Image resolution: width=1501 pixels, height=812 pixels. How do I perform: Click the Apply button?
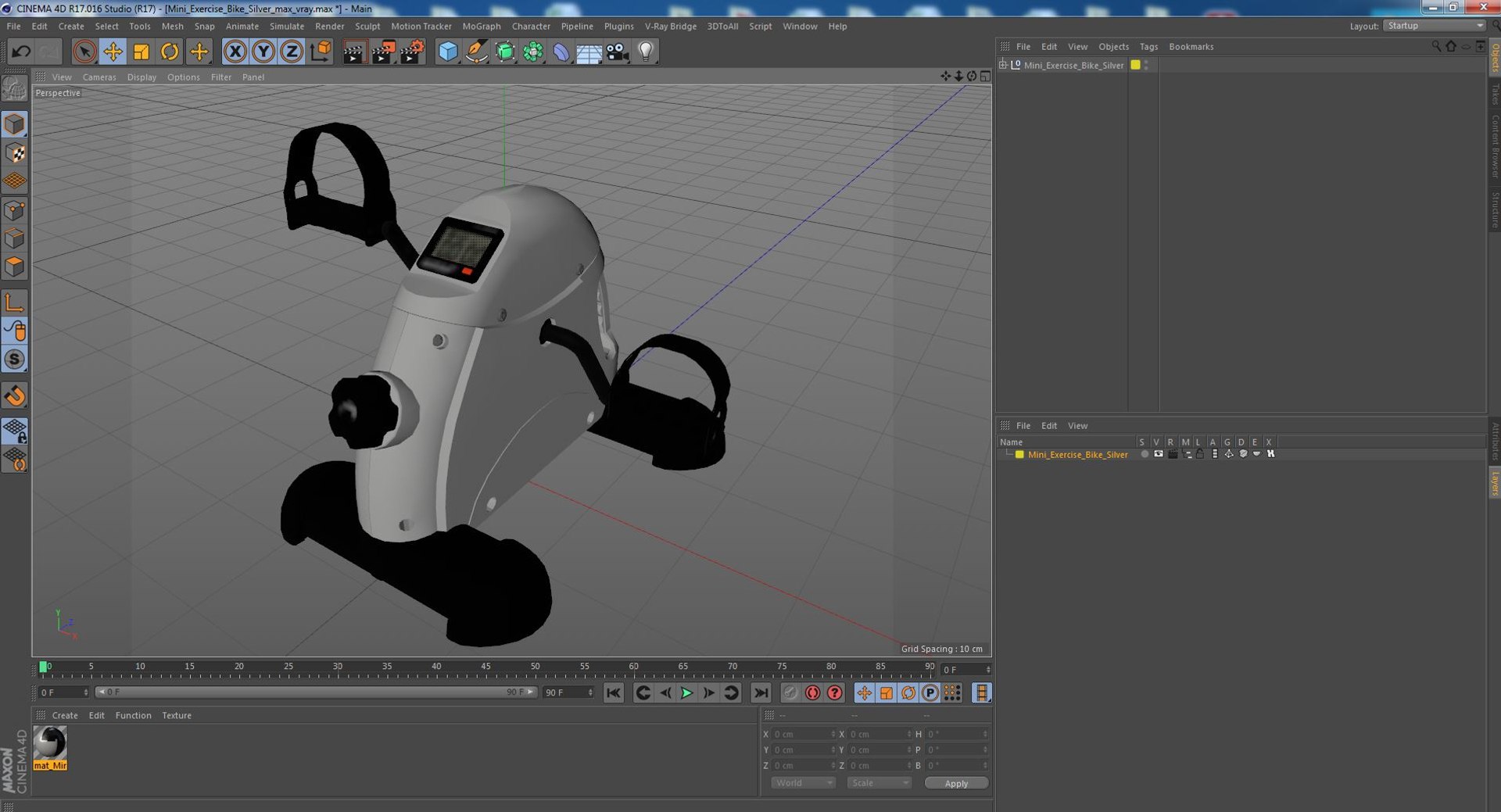point(956,783)
